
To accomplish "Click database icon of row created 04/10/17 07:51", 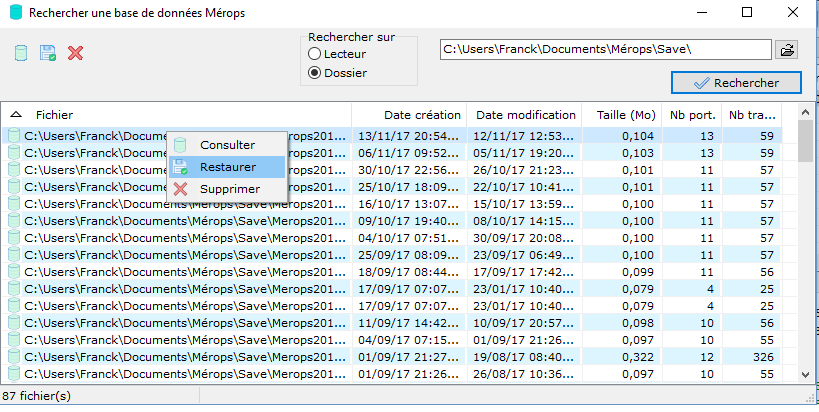I will (x=14, y=238).
